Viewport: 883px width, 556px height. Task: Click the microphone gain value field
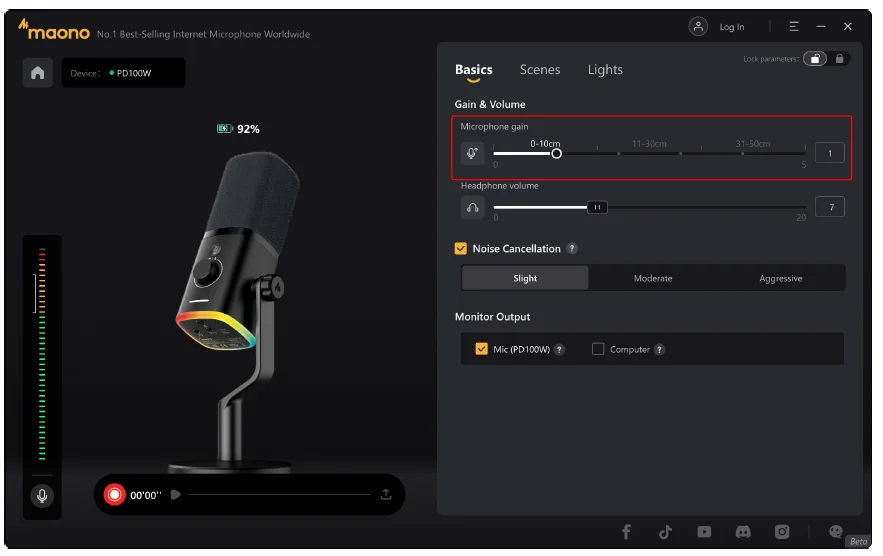pyautogui.click(x=830, y=153)
